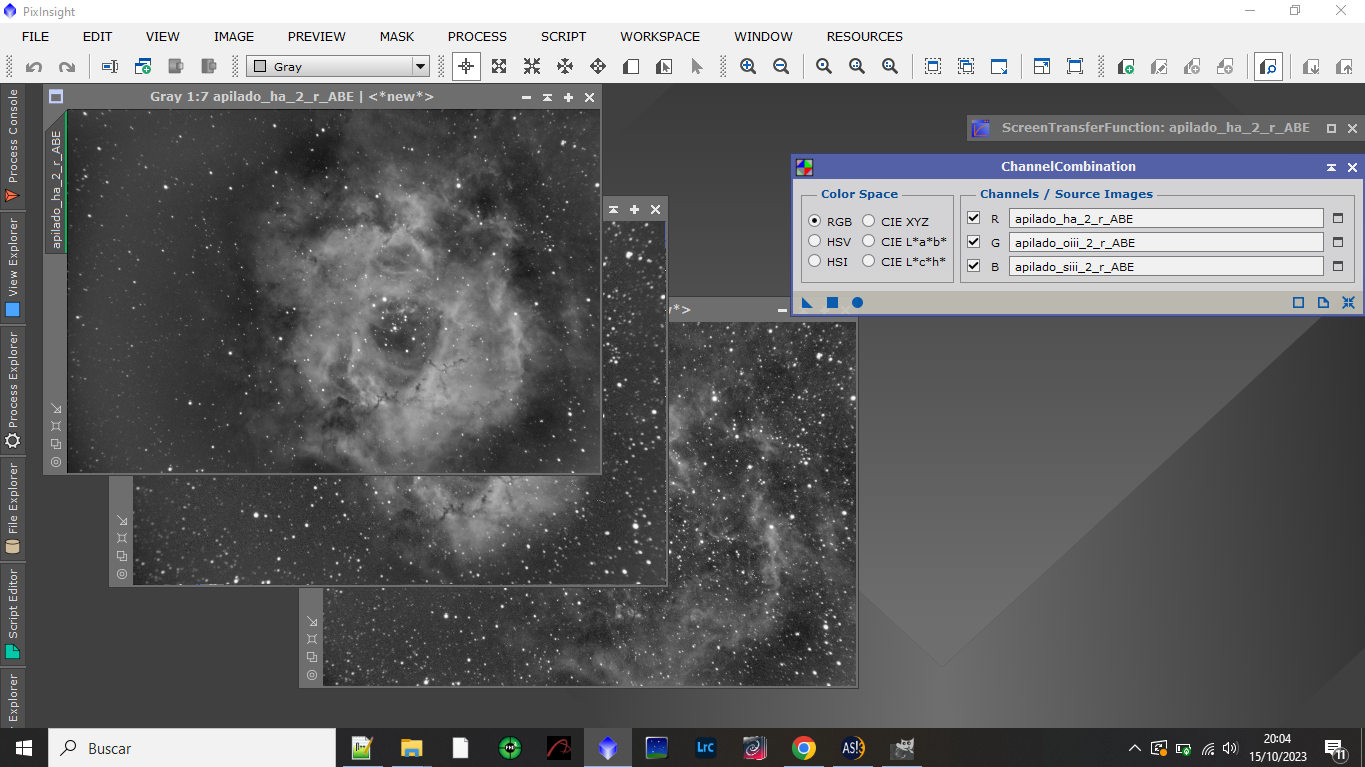Shade the ChannelCombination window
Viewport: 1365px width, 767px height.
coord(1332,168)
